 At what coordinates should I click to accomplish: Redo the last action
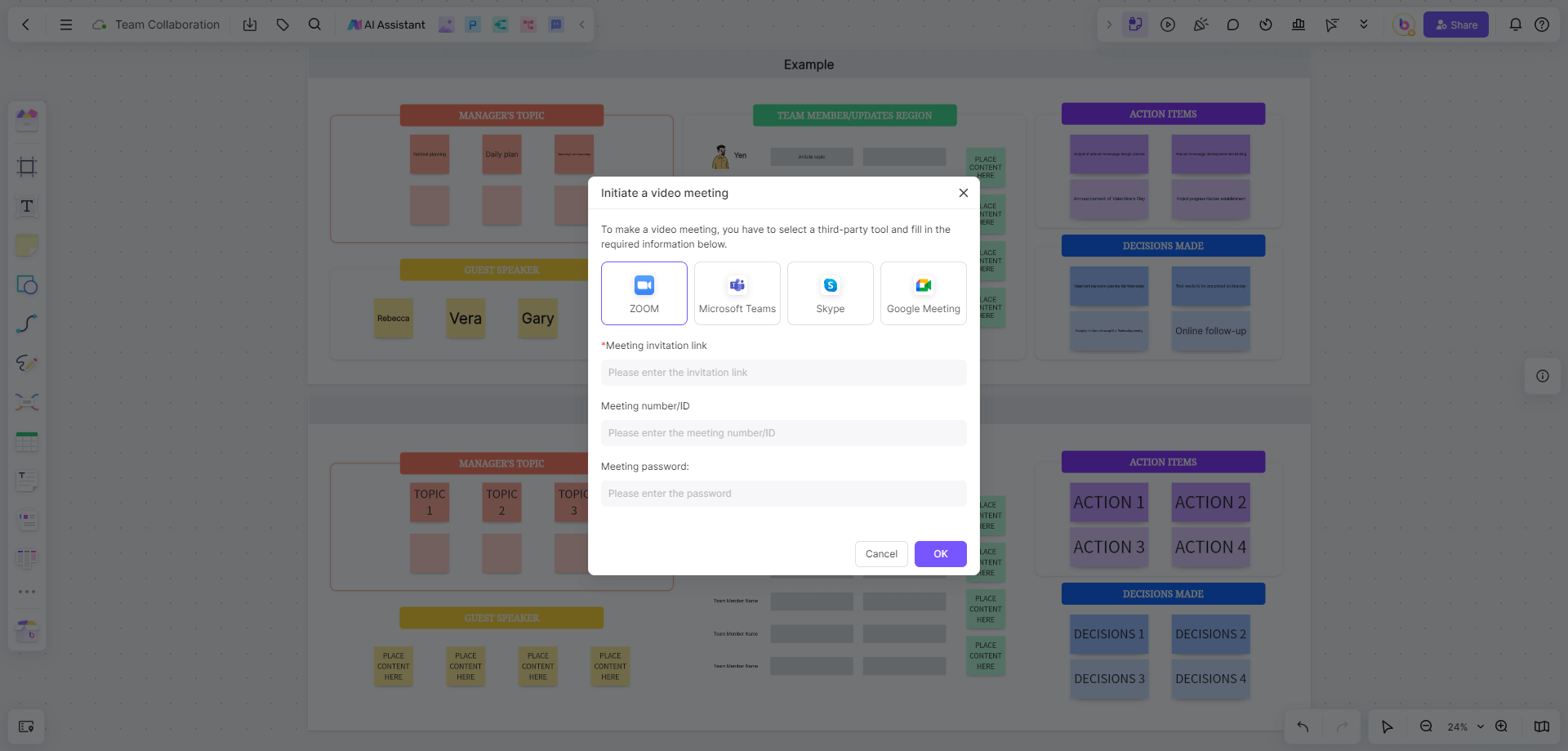1342,726
